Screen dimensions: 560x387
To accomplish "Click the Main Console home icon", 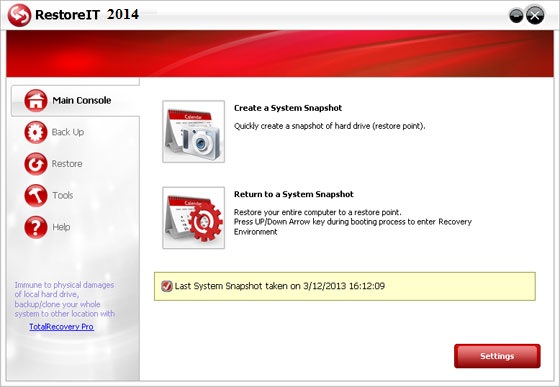I will (x=36, y=100).
